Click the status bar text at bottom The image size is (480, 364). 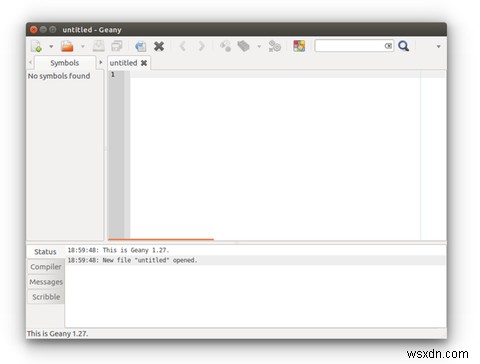tap(58, 334)
